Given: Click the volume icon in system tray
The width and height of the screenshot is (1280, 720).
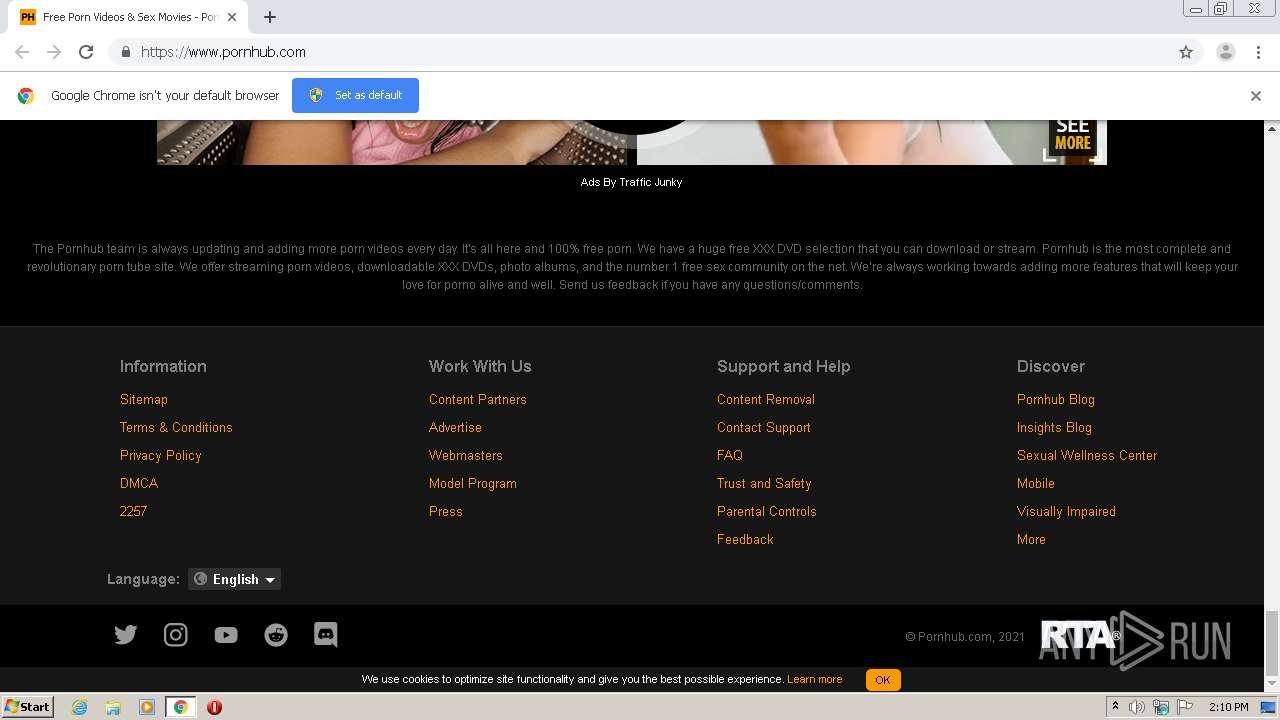Looking at the screenshot, I should click(x=1137, y=707).
